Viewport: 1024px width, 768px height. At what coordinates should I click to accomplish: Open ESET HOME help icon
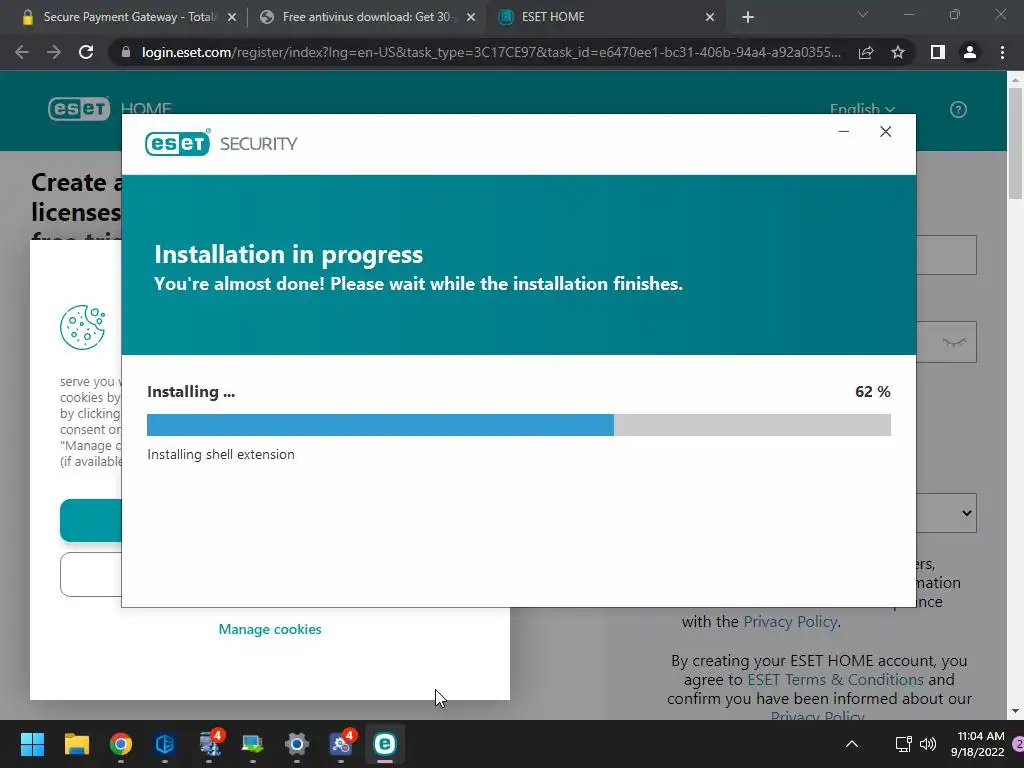(958, 110)
